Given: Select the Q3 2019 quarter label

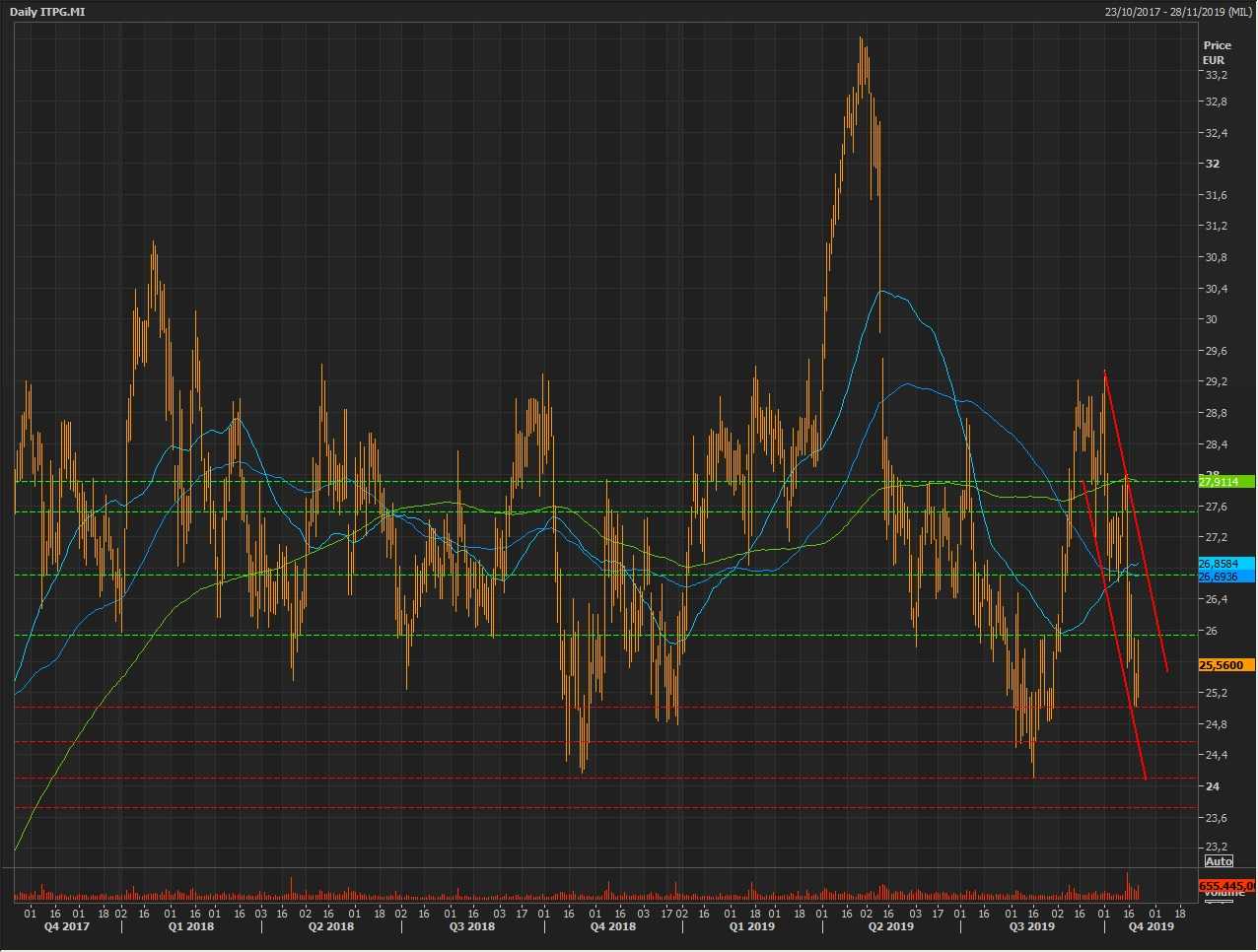Looking at the screenshot, I should (1031, 926).
